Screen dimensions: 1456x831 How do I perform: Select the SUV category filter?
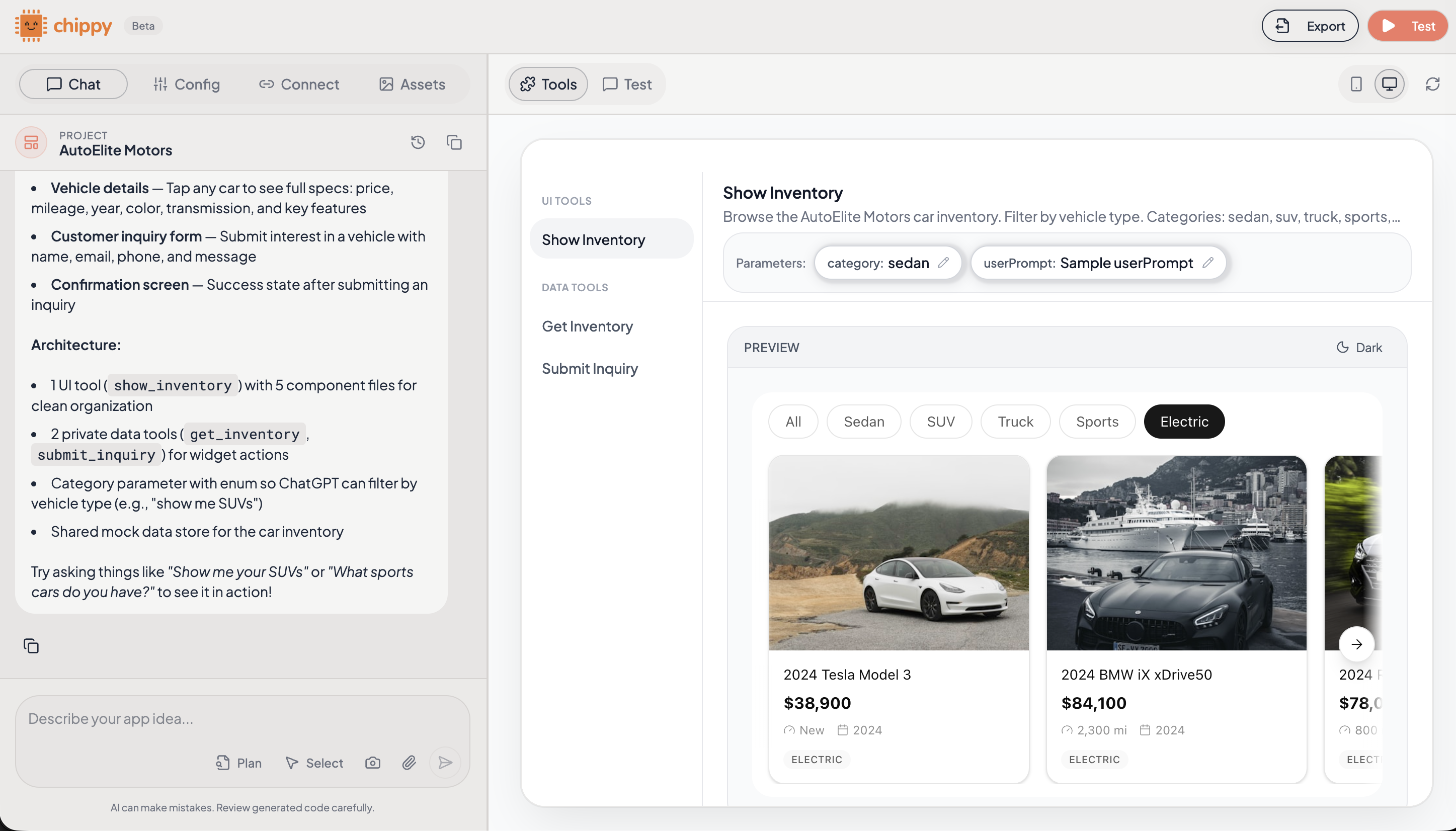click(941, 422)
